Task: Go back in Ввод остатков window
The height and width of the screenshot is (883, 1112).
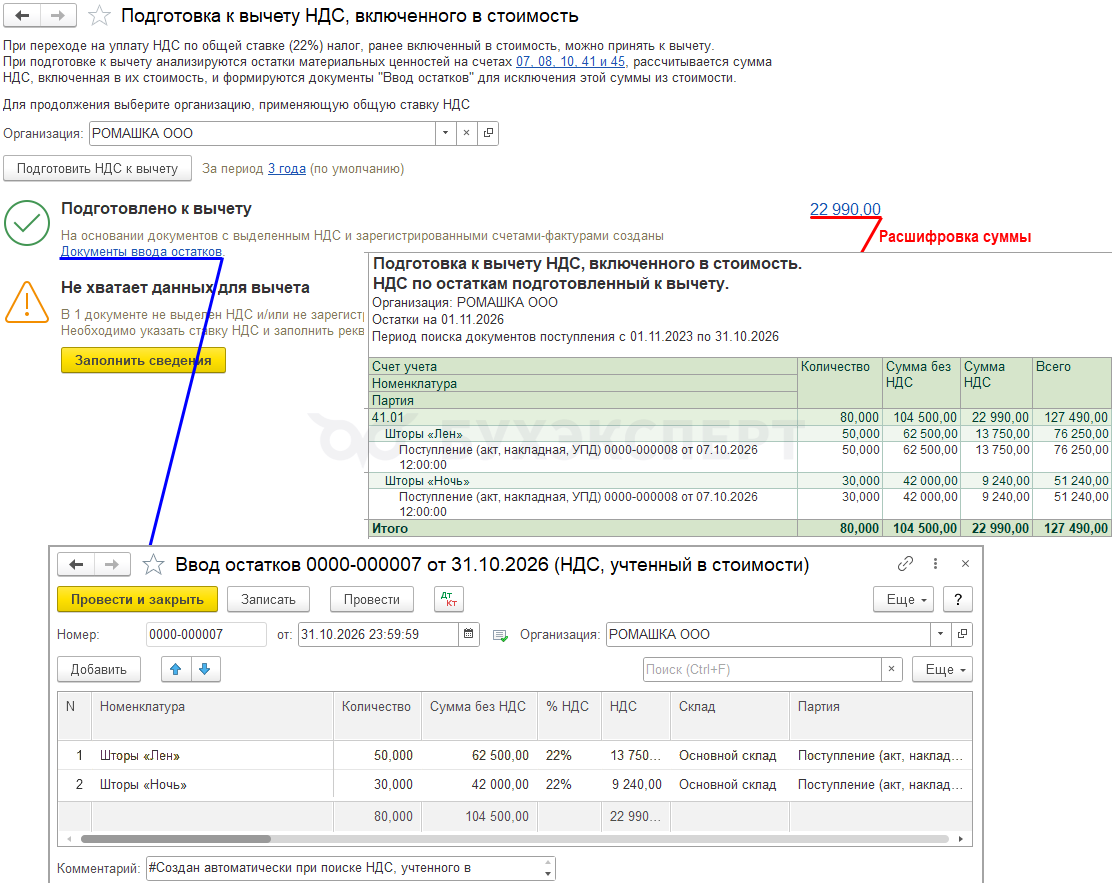Action: click(x=76, y=565)
